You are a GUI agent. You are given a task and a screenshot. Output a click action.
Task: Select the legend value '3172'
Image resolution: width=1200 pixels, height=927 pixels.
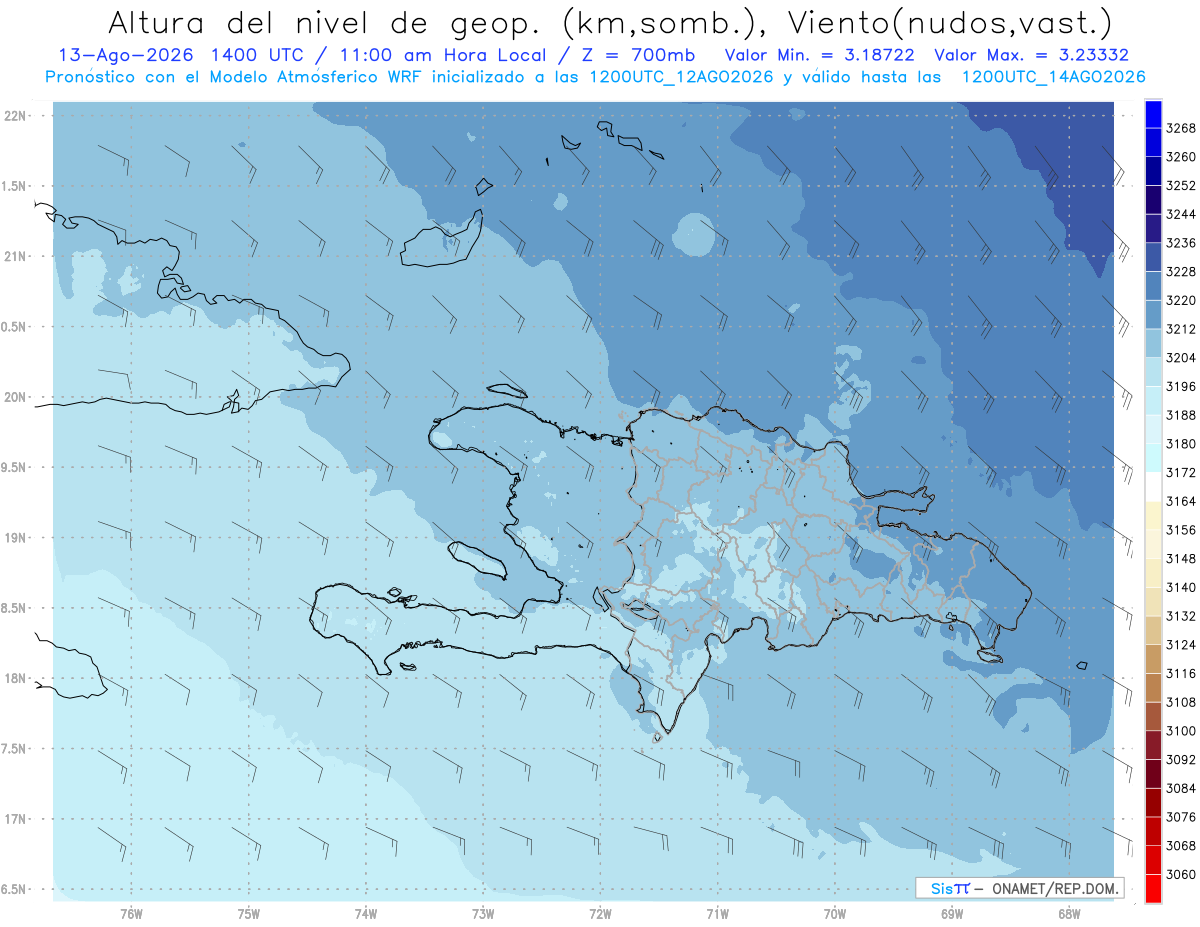click(x=1180, y=473)
